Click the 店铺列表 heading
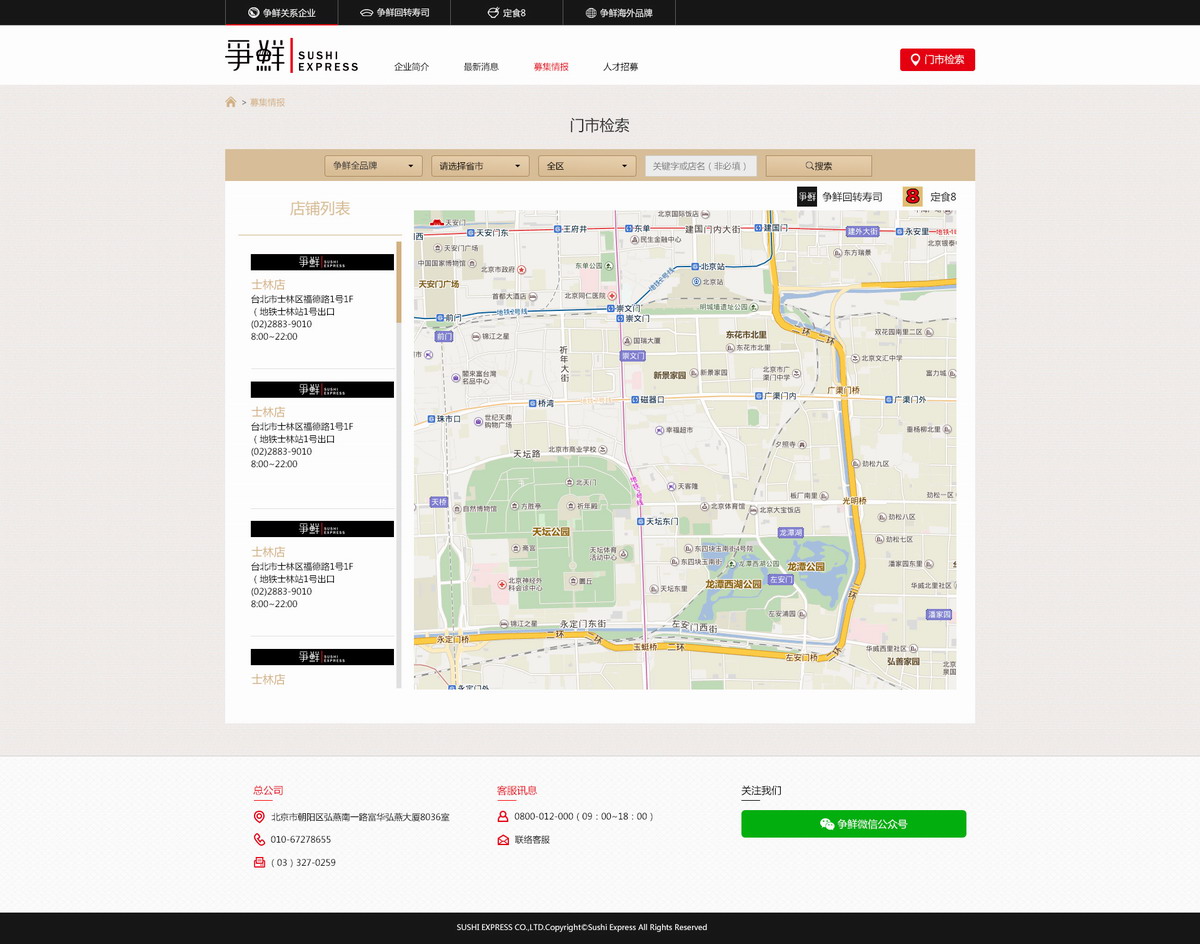 pos(320,209)
